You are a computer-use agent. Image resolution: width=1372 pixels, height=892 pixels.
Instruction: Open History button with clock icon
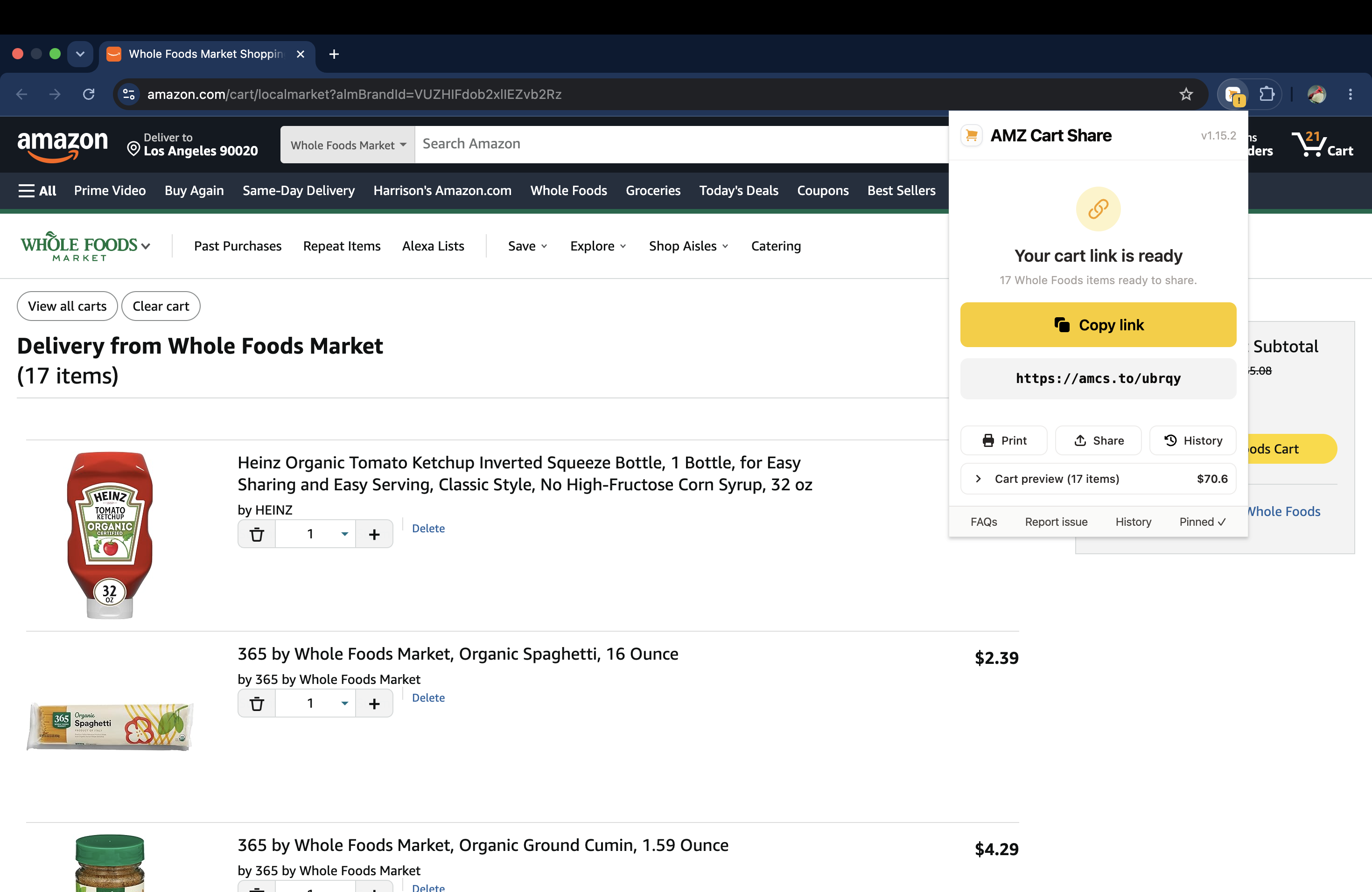[x=1193, y=441]
